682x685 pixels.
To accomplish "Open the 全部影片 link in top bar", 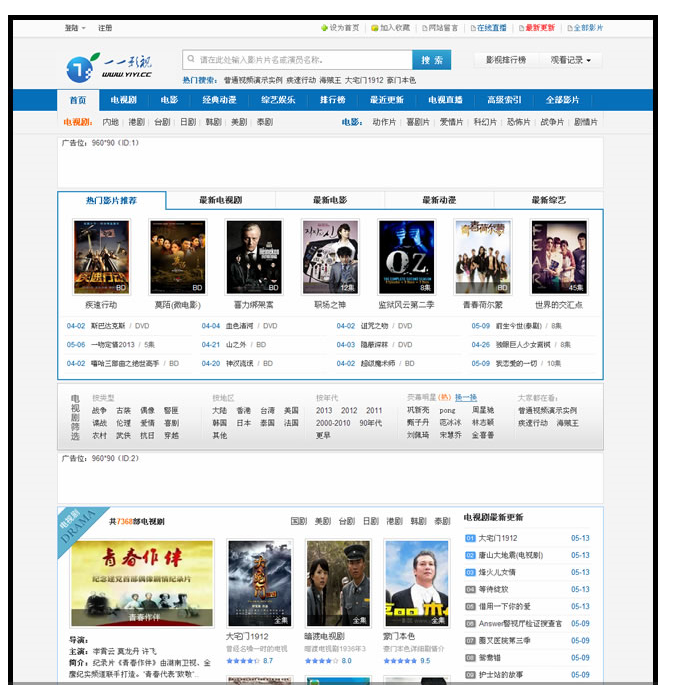I will 585,28.
